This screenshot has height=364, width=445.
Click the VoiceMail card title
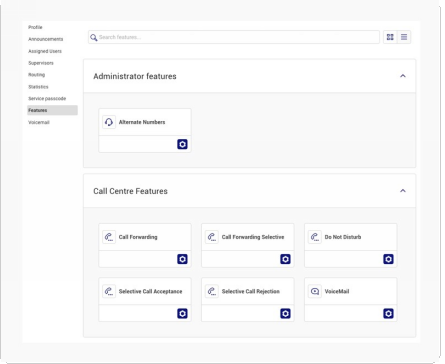[337, 291]
